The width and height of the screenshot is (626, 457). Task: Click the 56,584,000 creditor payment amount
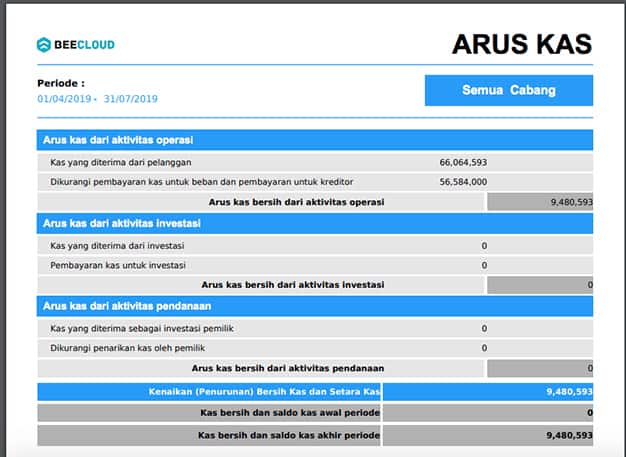coord(463,182)
